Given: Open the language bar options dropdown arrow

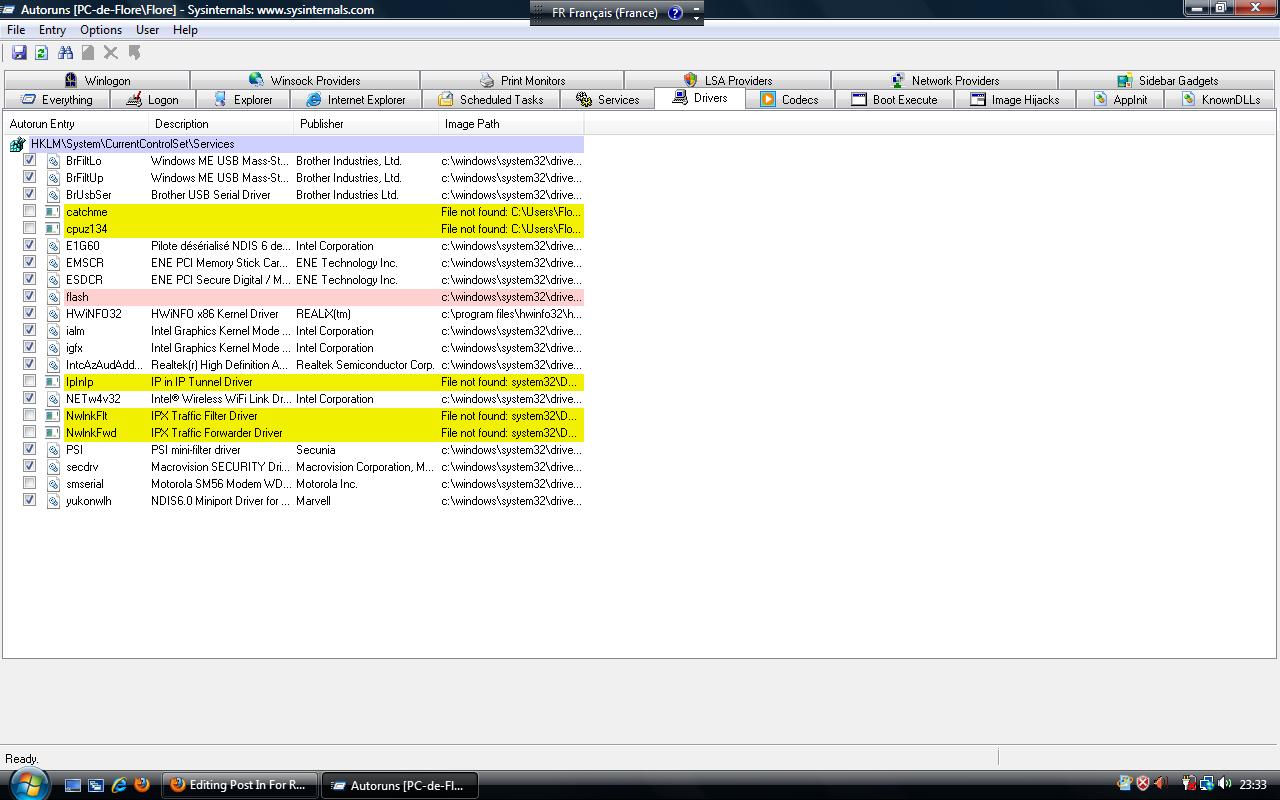Looking at the screenshot, I should 697,17.
